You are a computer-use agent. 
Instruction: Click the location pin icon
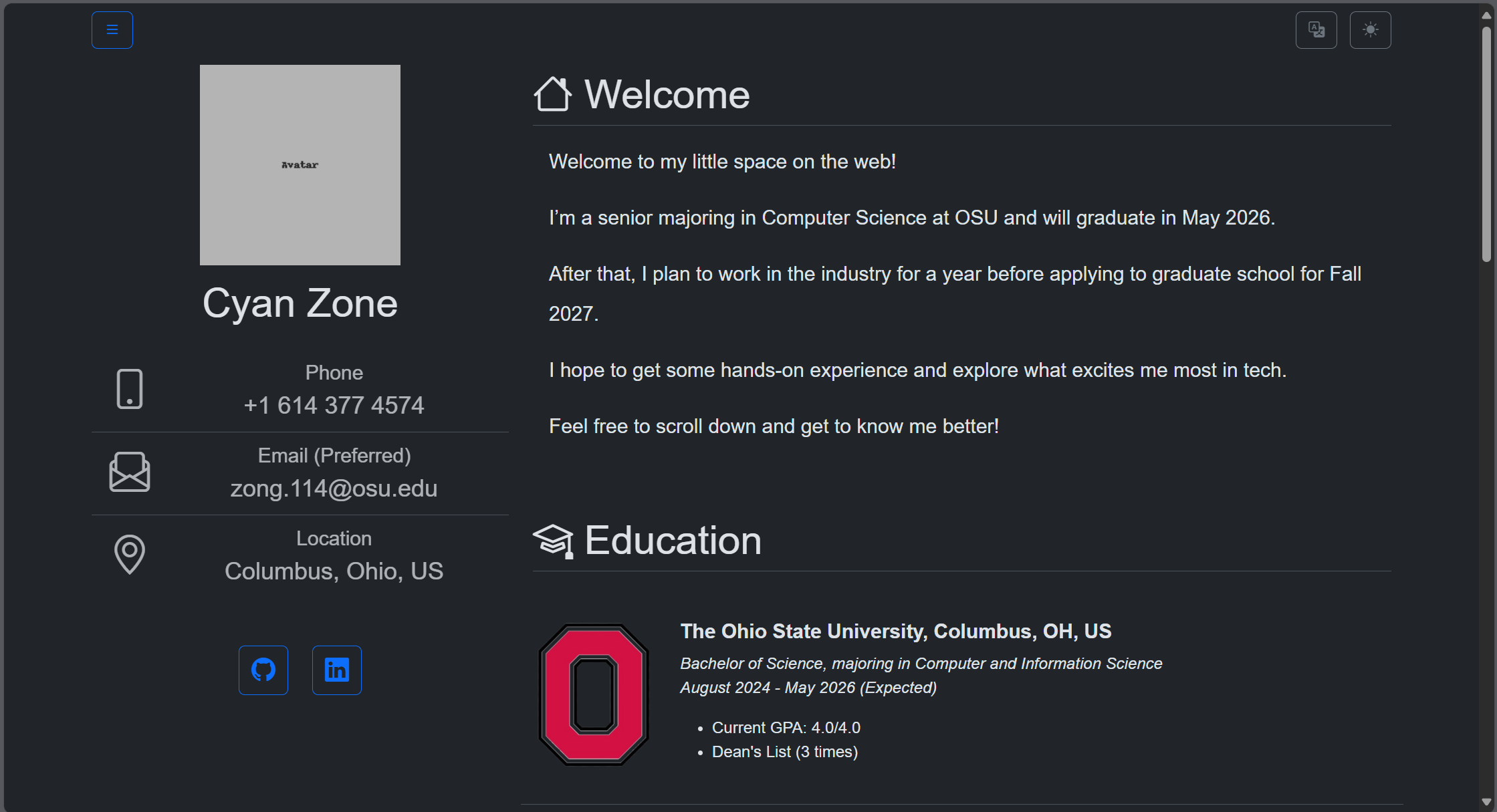coord(130,554)
